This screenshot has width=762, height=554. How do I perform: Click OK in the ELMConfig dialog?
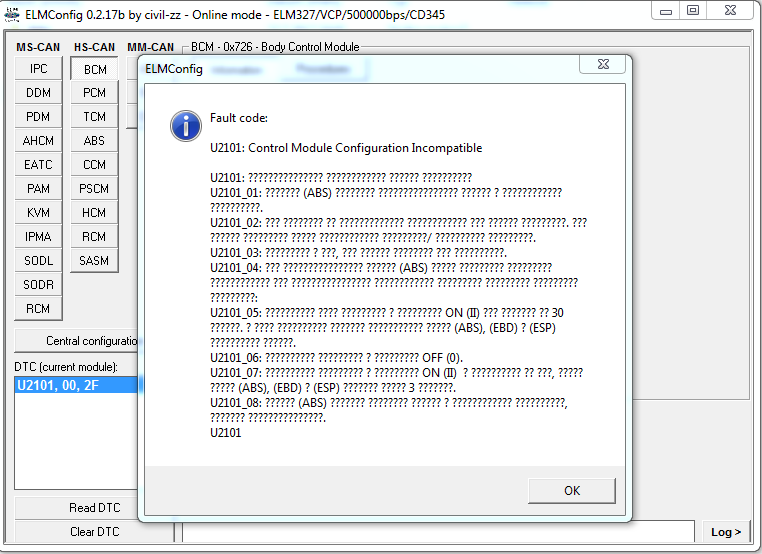click(x=571, y=490)
